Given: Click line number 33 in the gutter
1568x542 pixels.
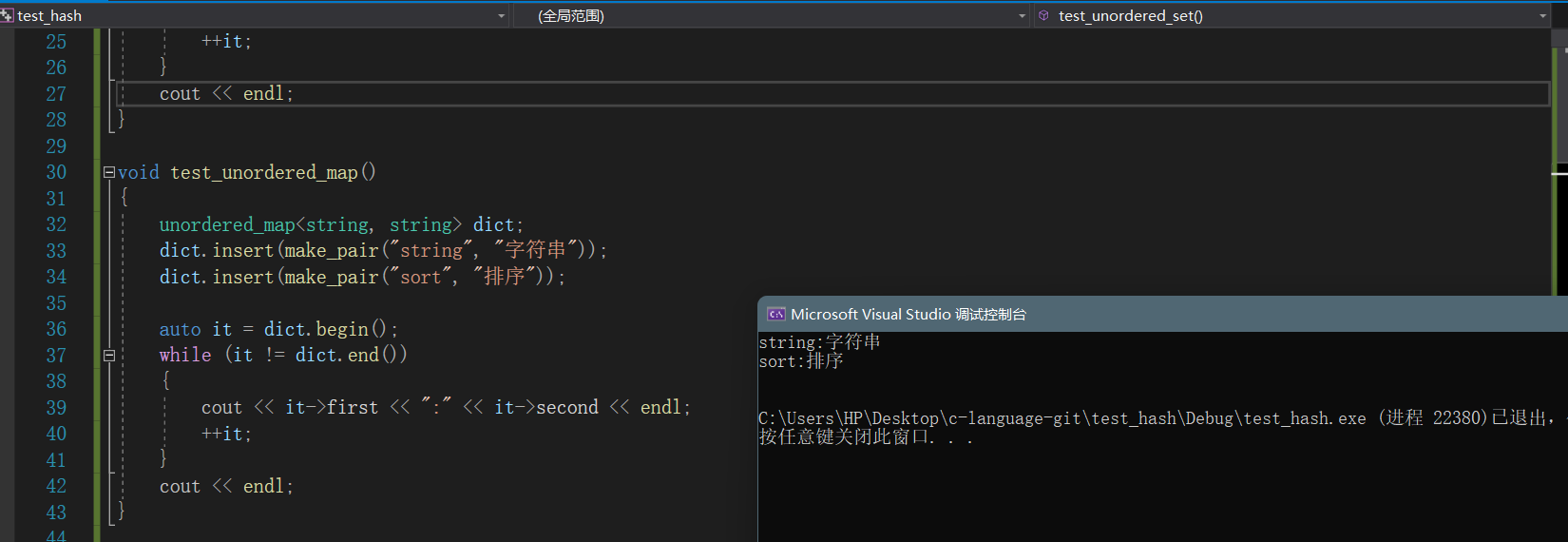Looking at the screenshot, I should tap(56, 251).
